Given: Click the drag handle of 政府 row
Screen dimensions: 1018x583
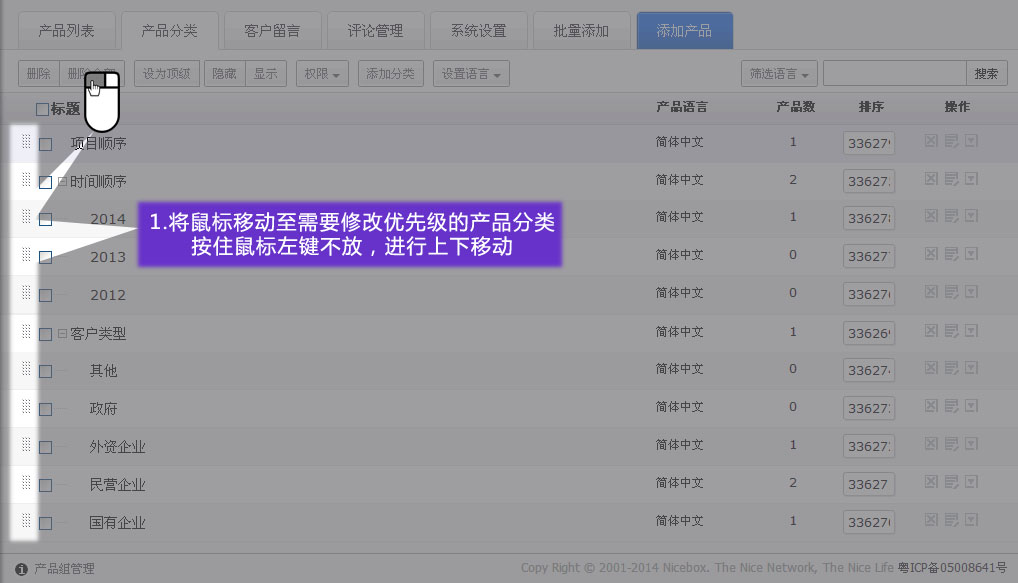Looking at the screenshot, I should coord(26,408).
